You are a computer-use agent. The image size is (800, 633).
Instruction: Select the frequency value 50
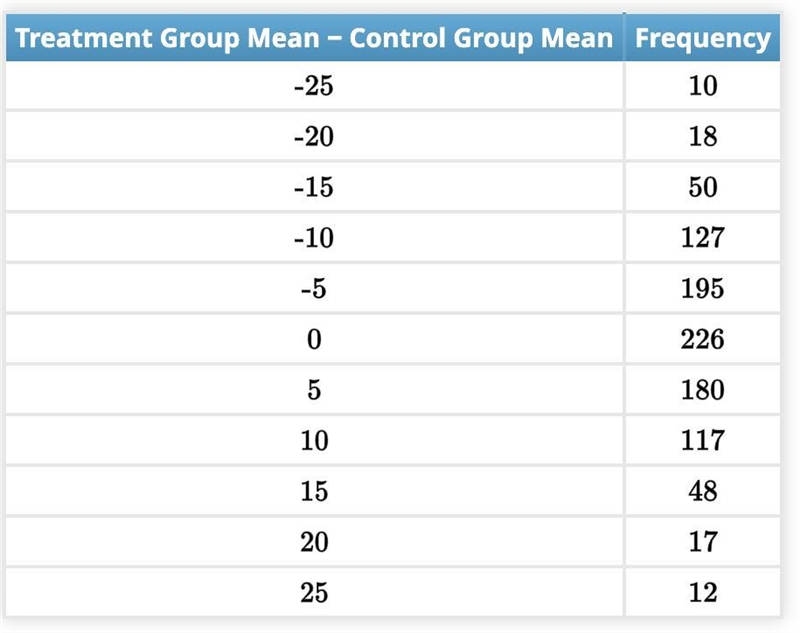(x=703, y=187)
